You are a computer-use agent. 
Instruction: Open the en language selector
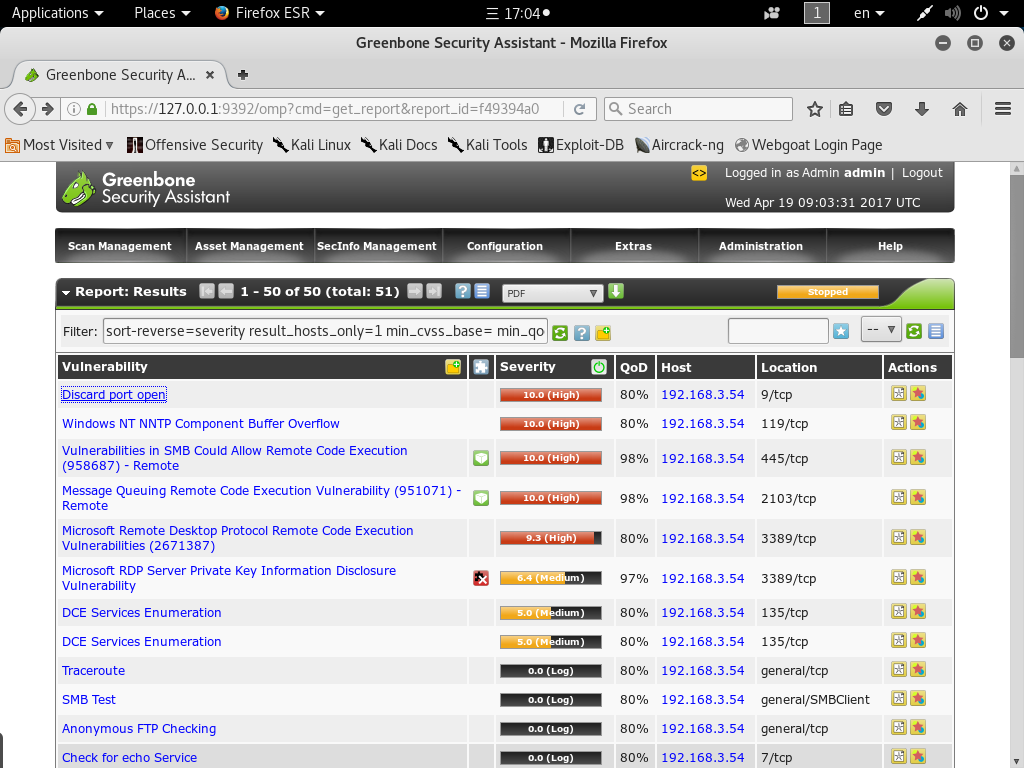tap(869, 13)
